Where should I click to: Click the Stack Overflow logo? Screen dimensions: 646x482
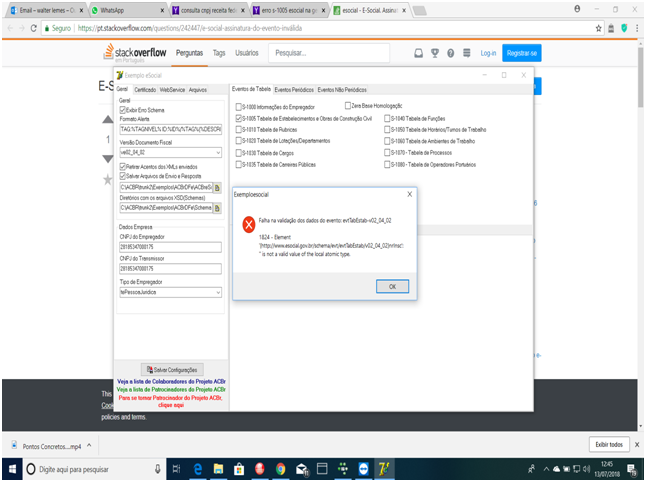pyautogui.click(x=135, y=53)
